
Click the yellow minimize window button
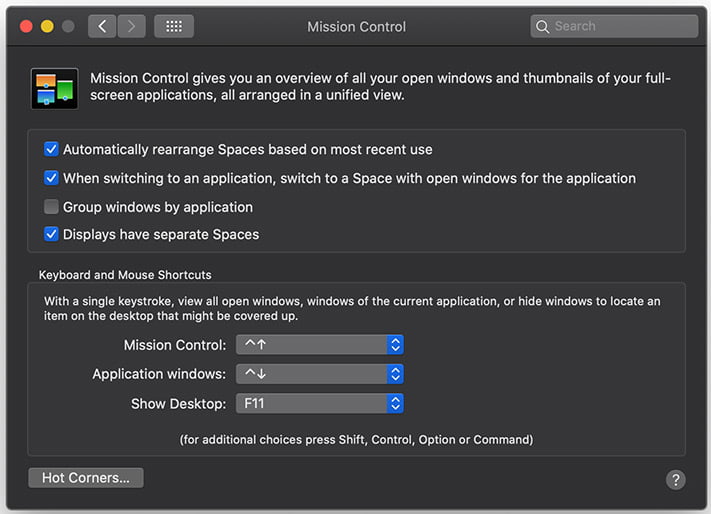(x=47, y=26)
